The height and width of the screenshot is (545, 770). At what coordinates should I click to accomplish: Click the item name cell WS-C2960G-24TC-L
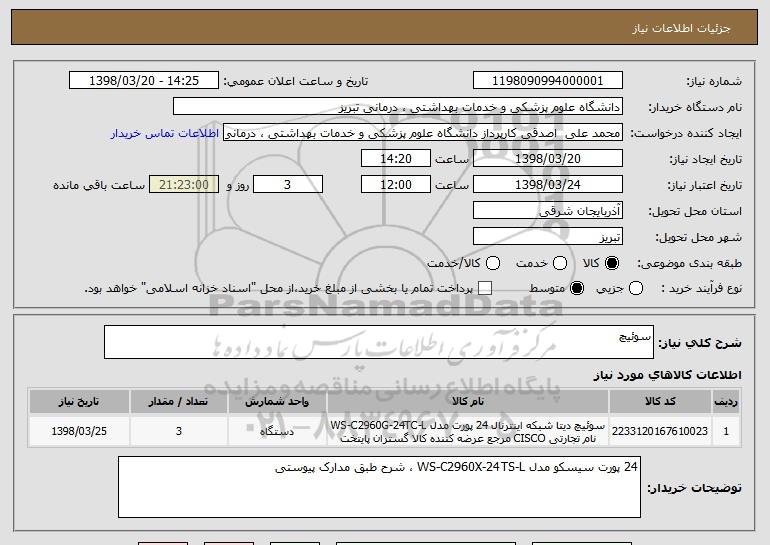coord(468,432)
